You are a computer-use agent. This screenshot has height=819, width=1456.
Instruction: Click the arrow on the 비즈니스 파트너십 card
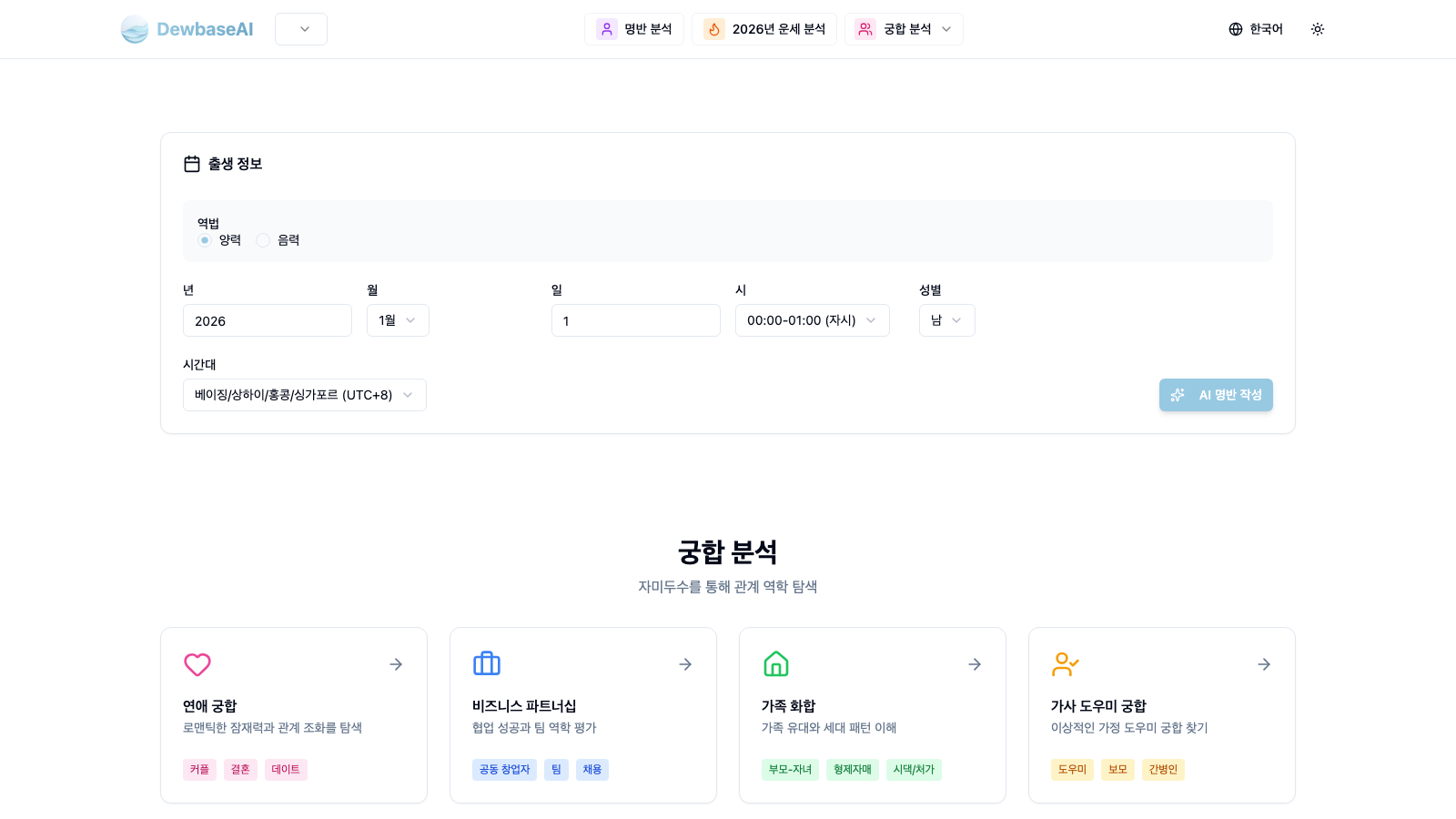[685, 664]
